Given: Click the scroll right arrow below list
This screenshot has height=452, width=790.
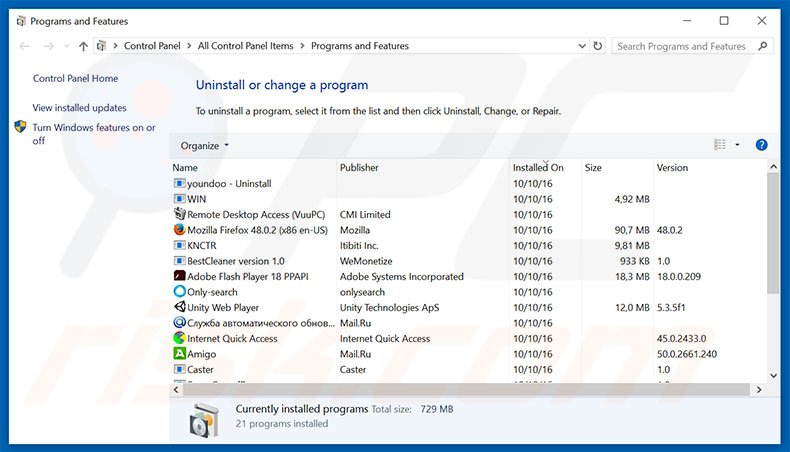Looking at the screenshot, I should tap(759, 390).
